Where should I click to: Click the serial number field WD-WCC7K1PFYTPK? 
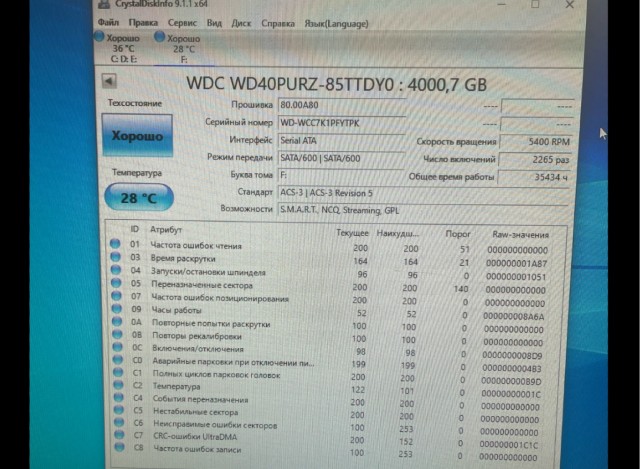(341, 123)
